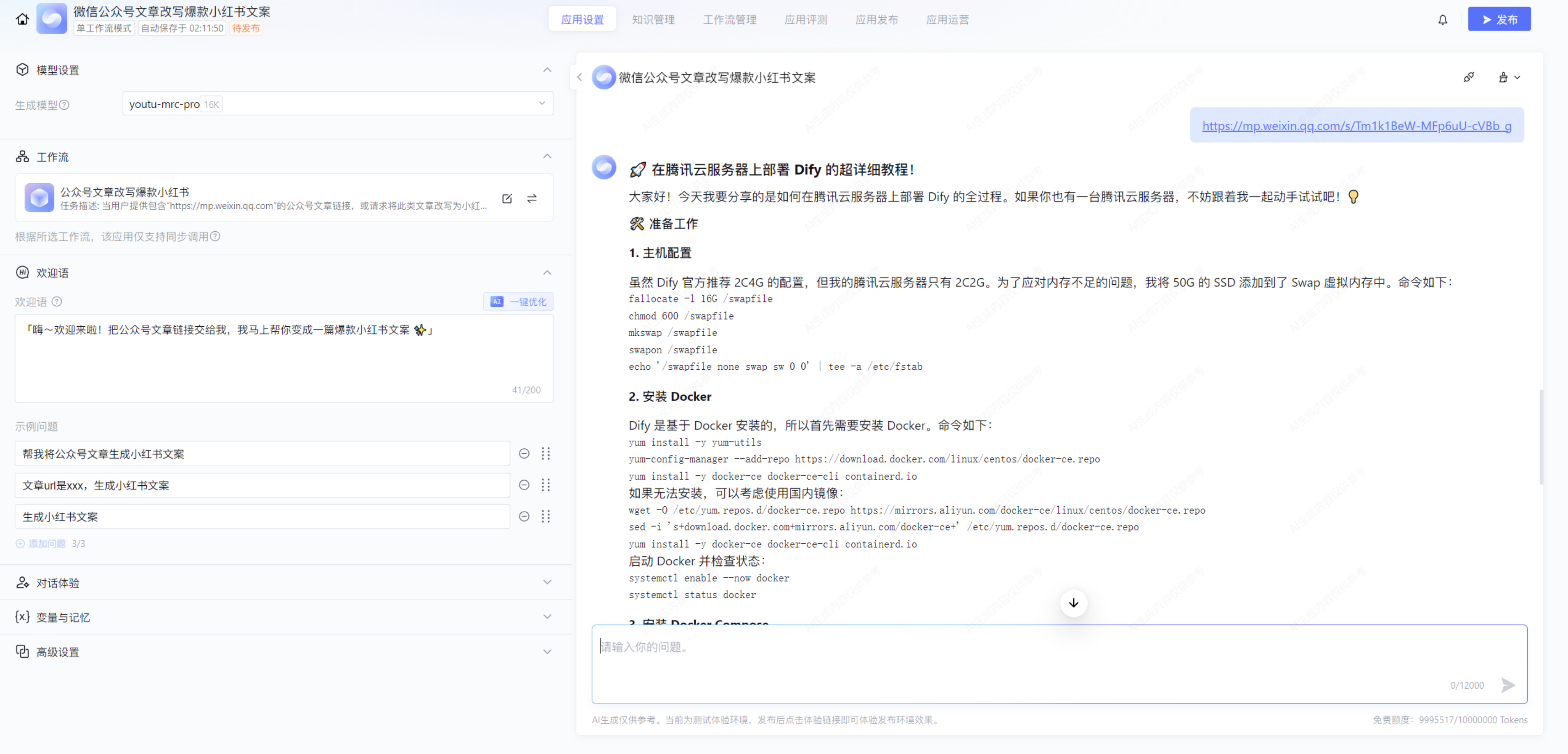
Task: Collapse the chat preview panel arrow
Action: [x=579, y=77]
